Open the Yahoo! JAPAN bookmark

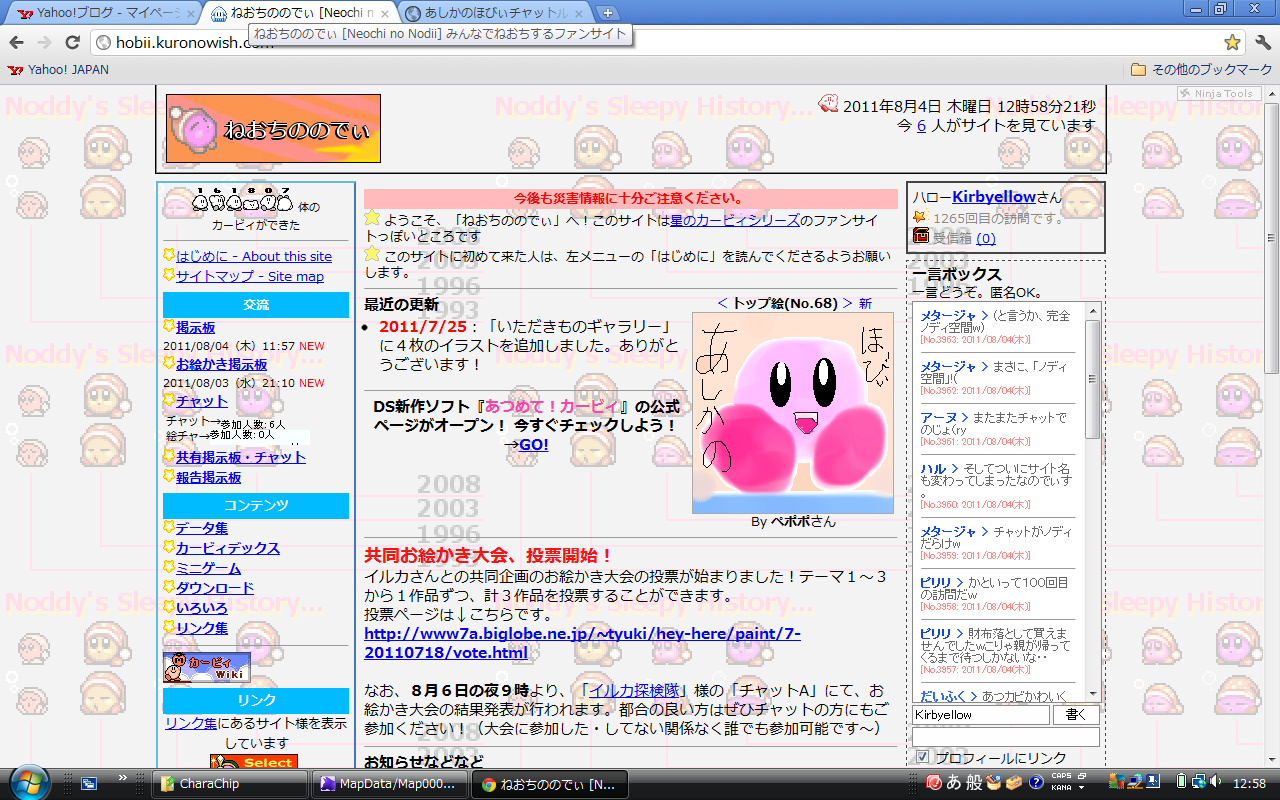pos(58,70)
